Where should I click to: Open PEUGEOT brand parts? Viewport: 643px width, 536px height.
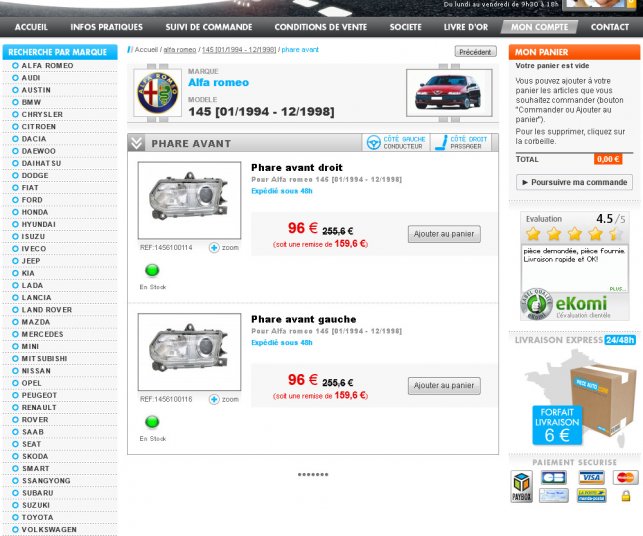[39, 395]
